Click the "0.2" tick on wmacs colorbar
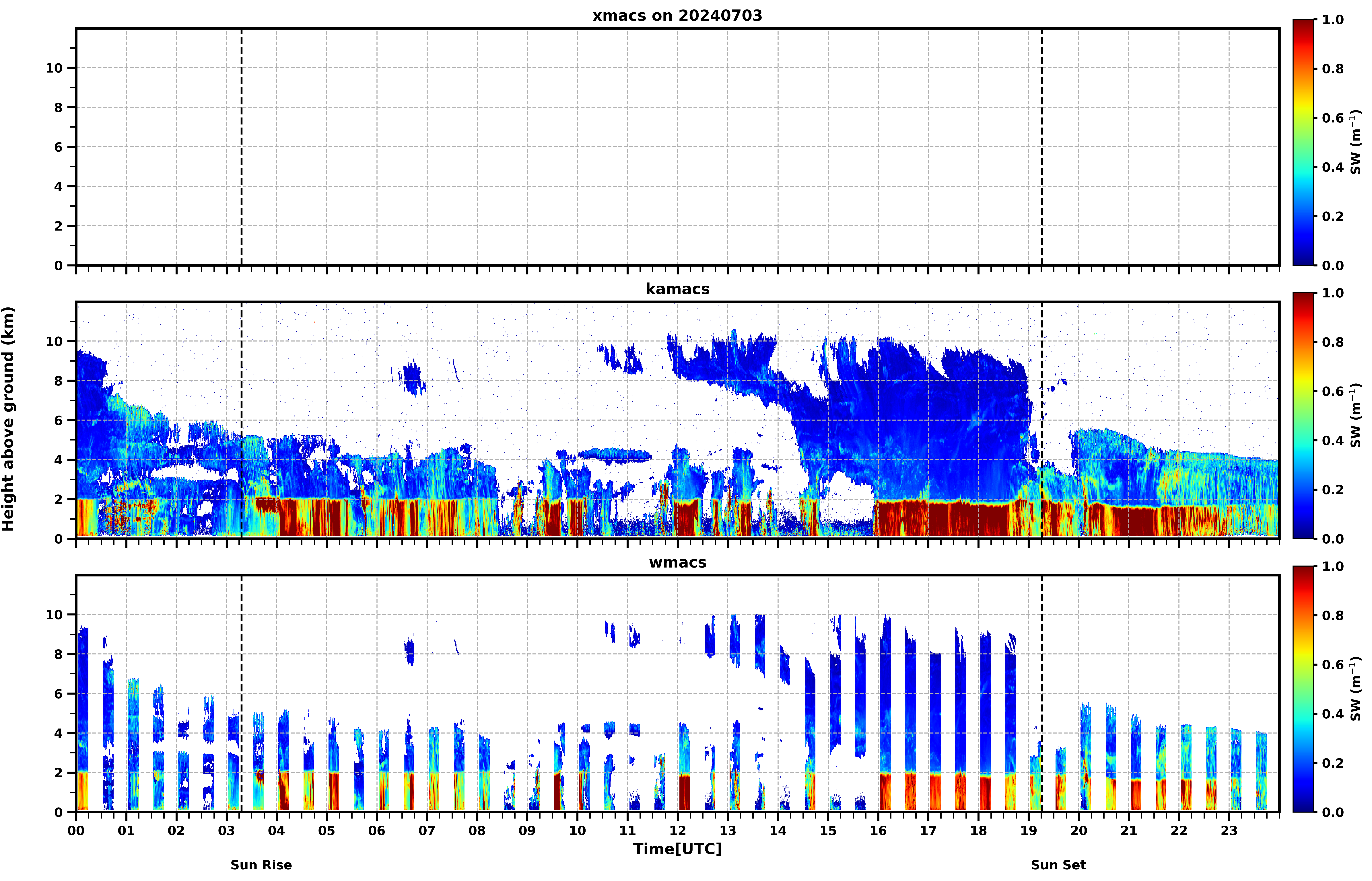The width and height of the screenshot is (1372, 881). tap(1333, 763)
